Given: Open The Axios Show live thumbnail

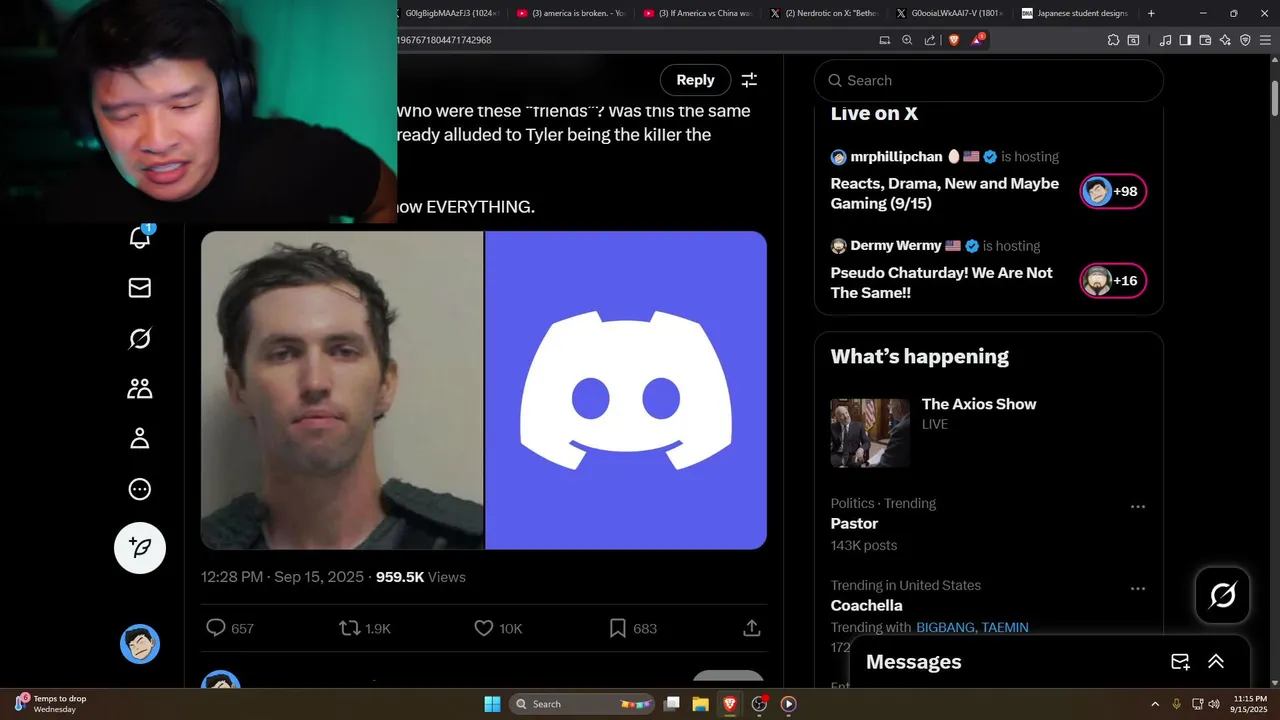Looking at the screenshot, I should coord(870,433).
